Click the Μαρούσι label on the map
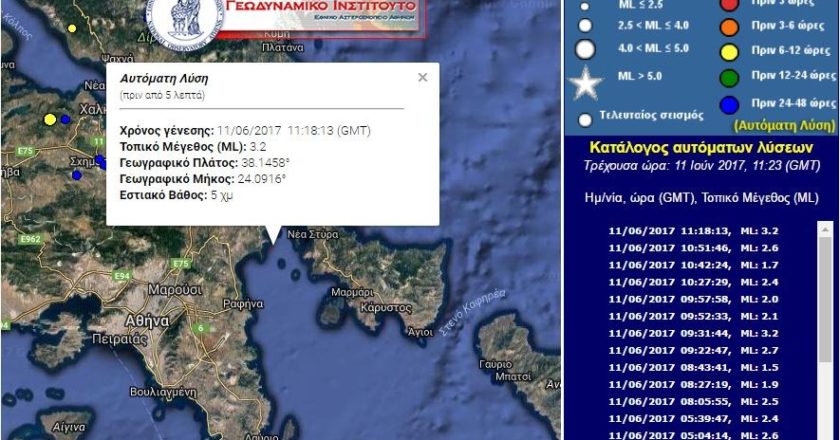This screenshot has height=440, width=840. 175,290
